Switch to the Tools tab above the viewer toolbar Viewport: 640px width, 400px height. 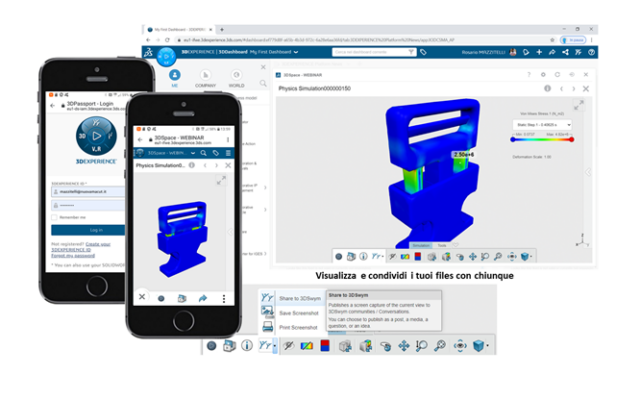(x=442, y=245)
